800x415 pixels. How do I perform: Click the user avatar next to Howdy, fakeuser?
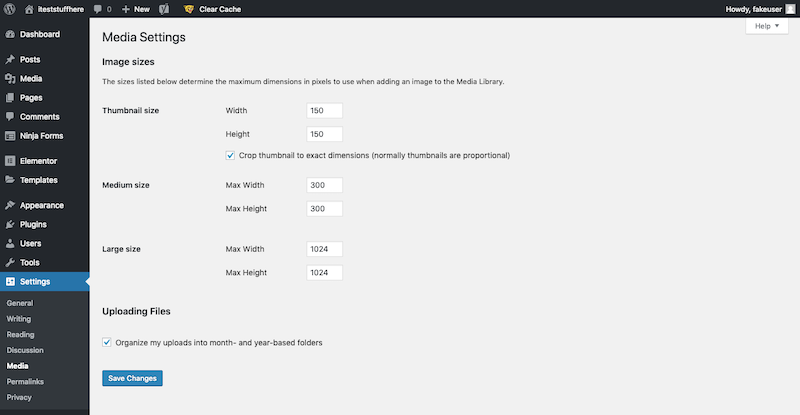click(790, 9)
